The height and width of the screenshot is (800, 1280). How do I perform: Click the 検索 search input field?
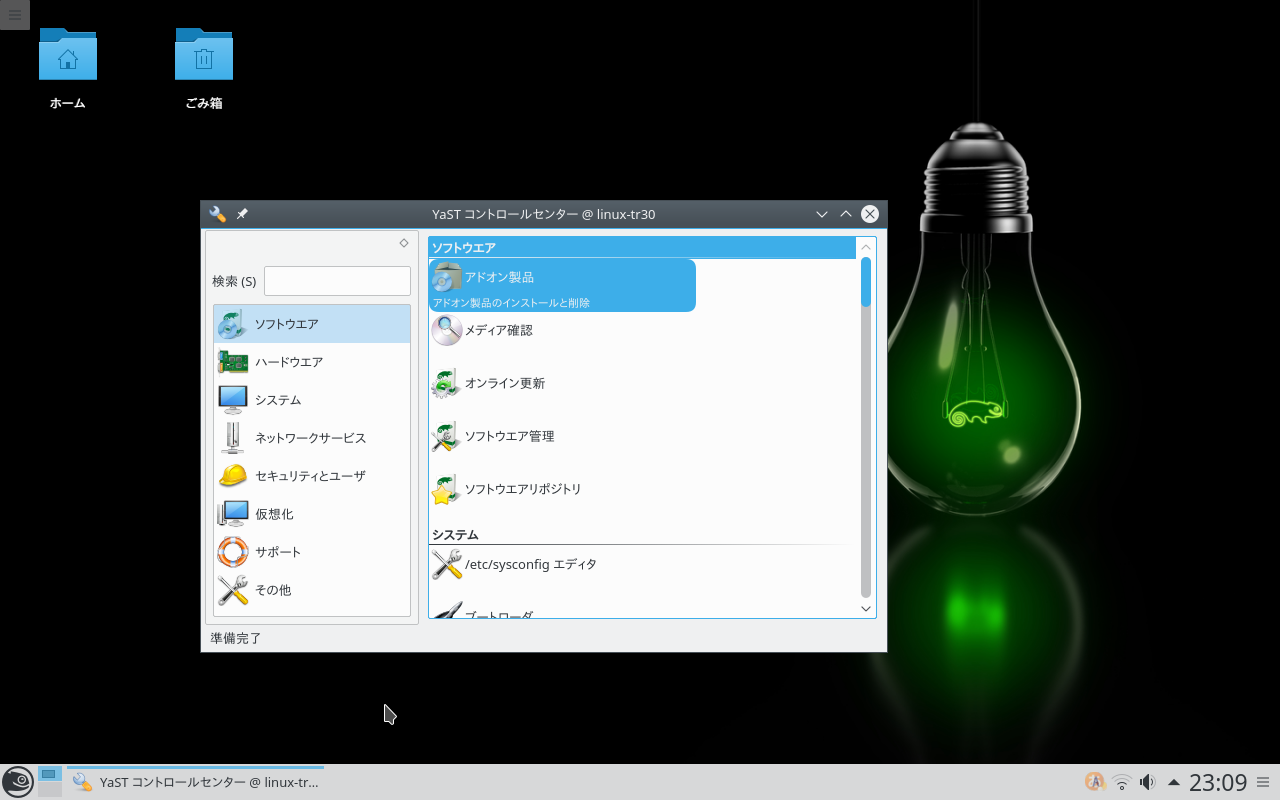pyautogui.click(x=337, y=281)
